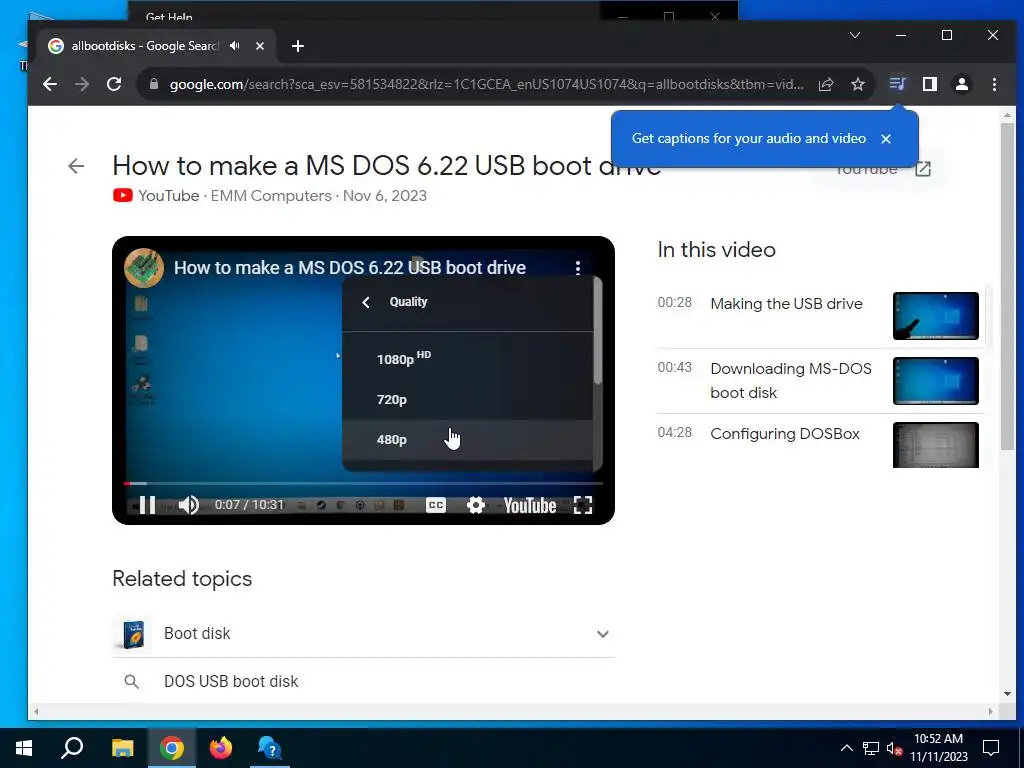Click the Quality menu scrollbar
1024x768 pixels.
point(597,330)
